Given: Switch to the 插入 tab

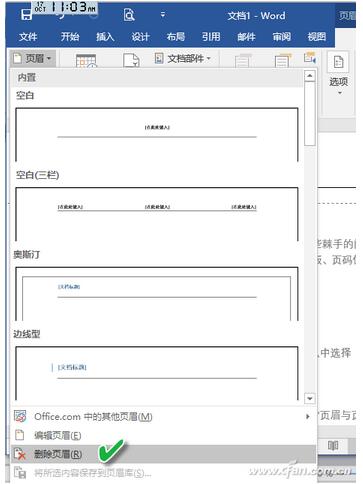Looking at the screenshot, I should click(105, 37).
